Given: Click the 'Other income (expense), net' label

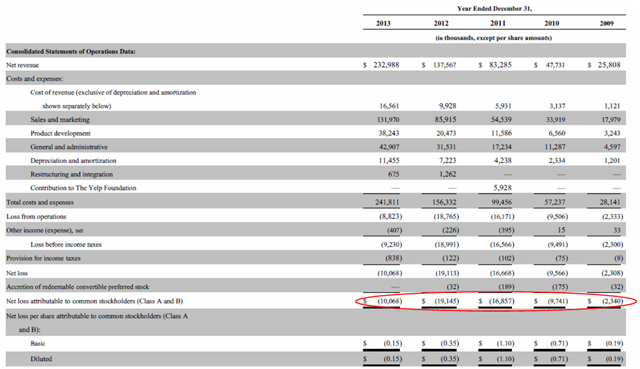Looking at the screenshot, I should point(44,231).
